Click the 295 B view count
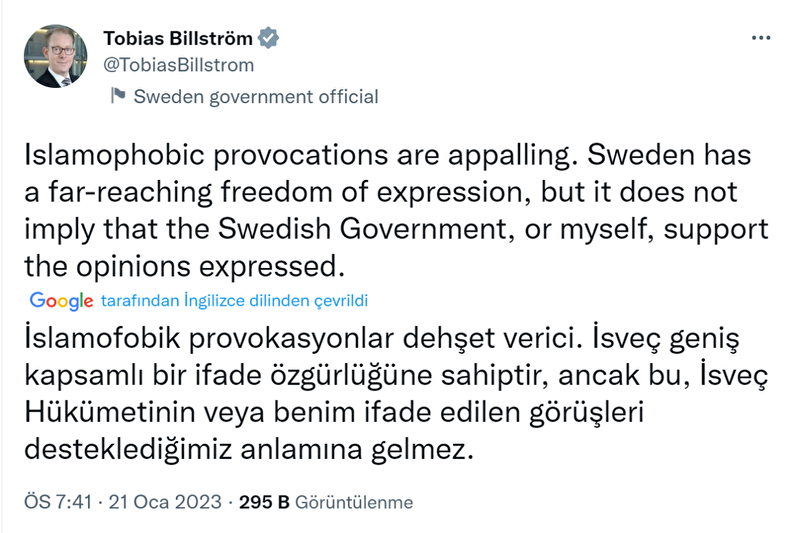Screen dimensions: 794x533 (x=264, y=502)
